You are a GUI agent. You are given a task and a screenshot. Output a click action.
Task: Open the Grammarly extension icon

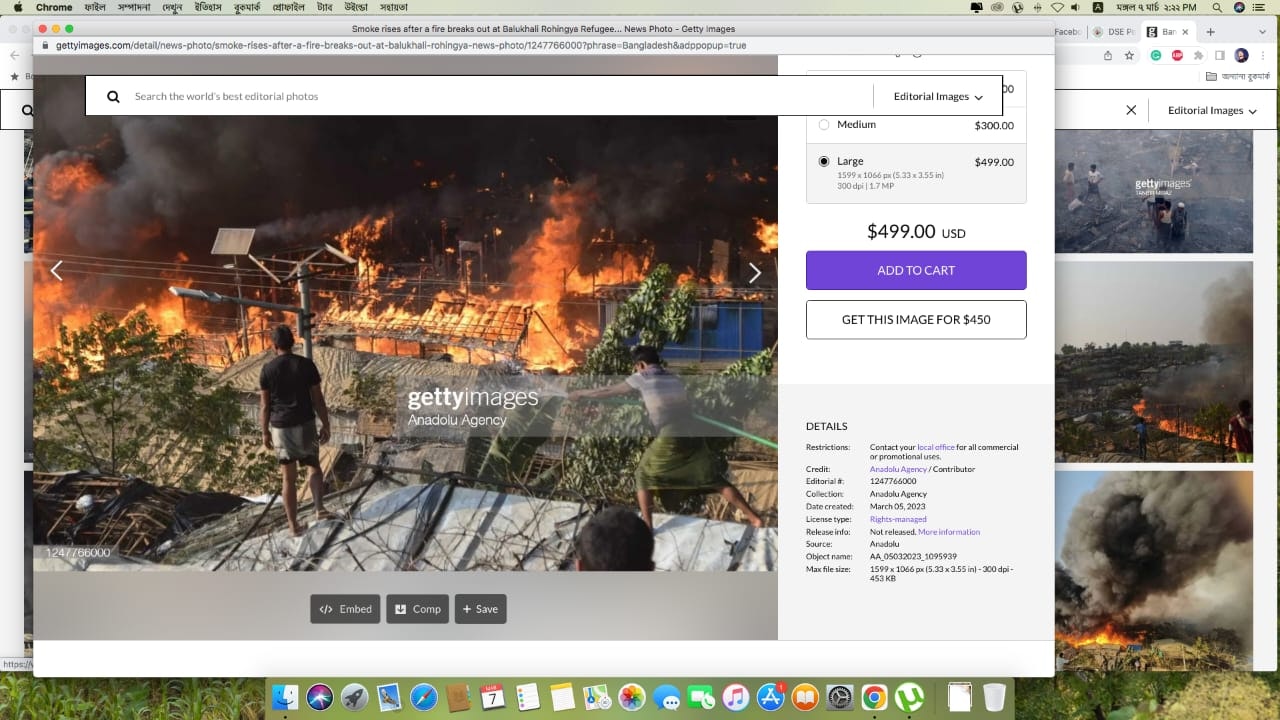click(1156, 56)
